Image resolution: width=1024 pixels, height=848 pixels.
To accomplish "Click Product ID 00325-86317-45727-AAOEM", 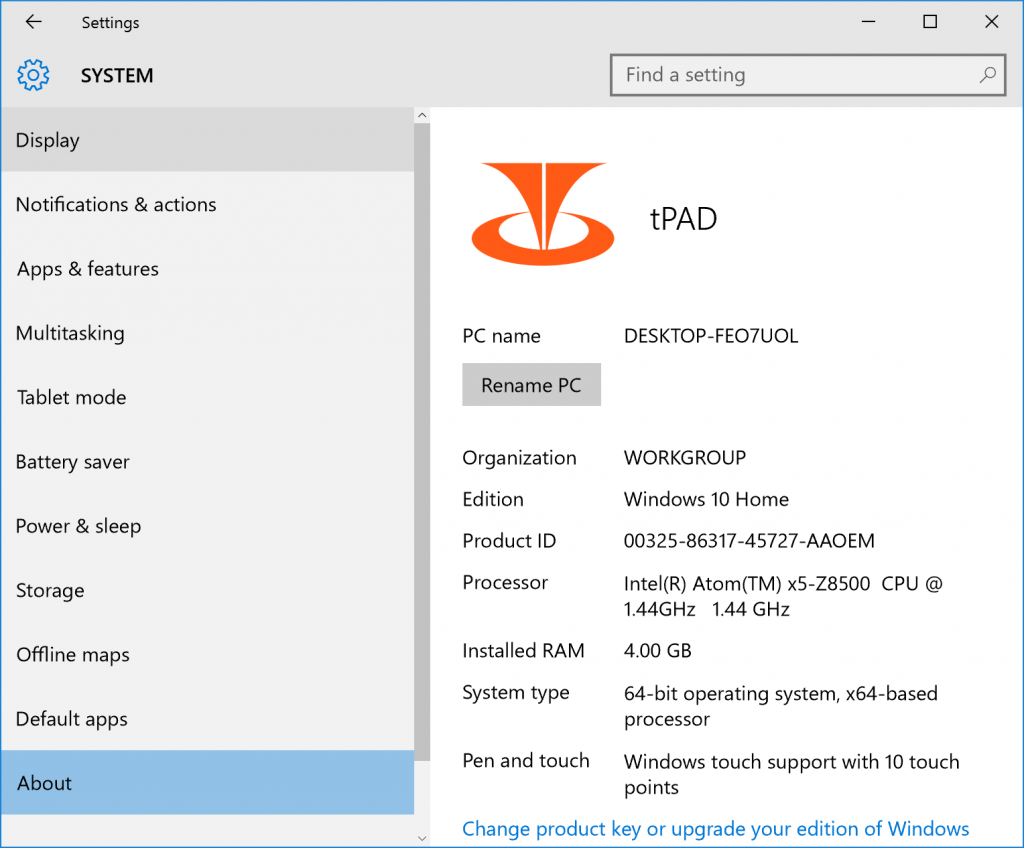I will (x=749, y=541).
